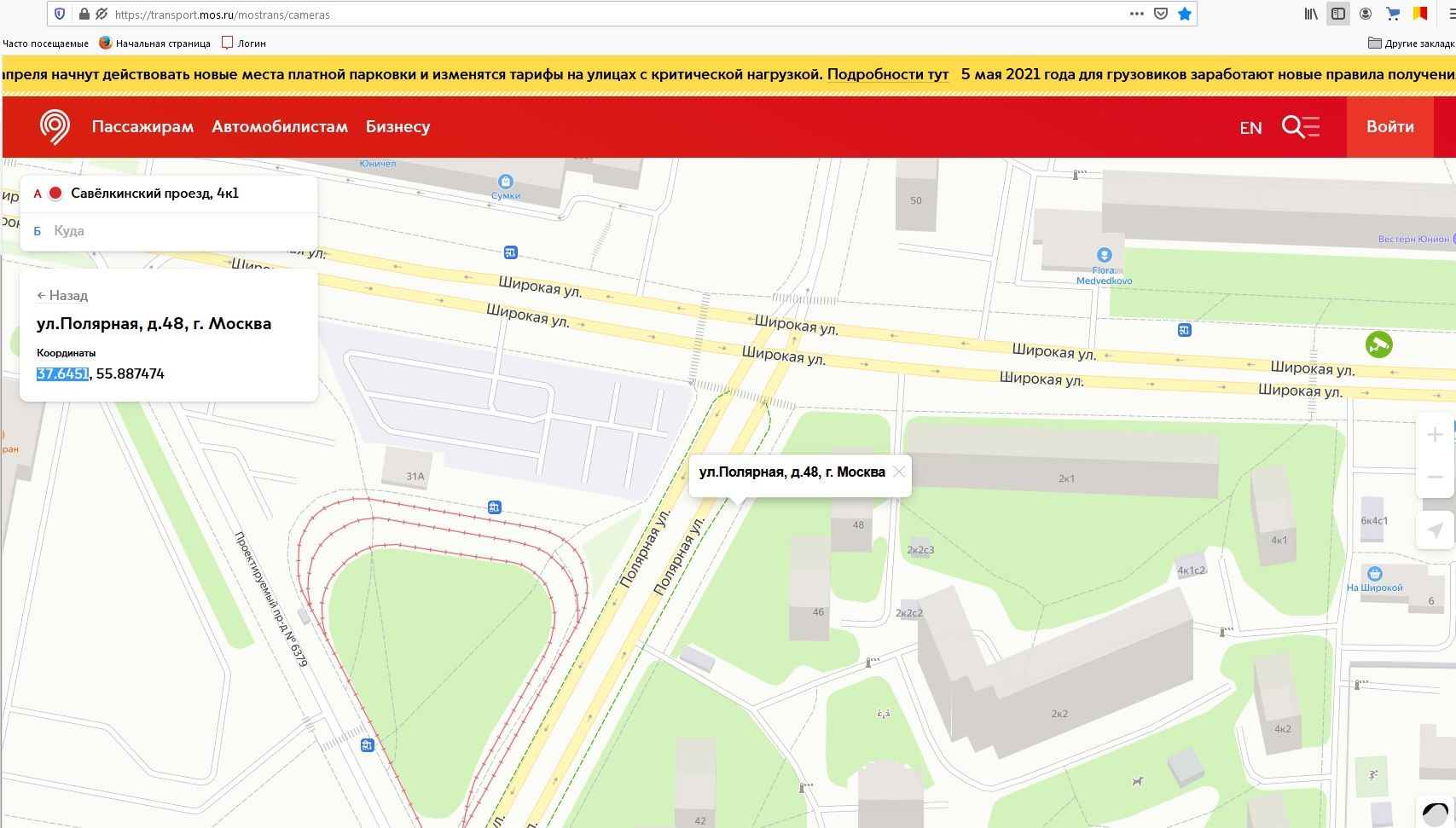Open the browser page actions menu
The width and height of the screenshot is (1456, 828).
(x=1136, y=14)
